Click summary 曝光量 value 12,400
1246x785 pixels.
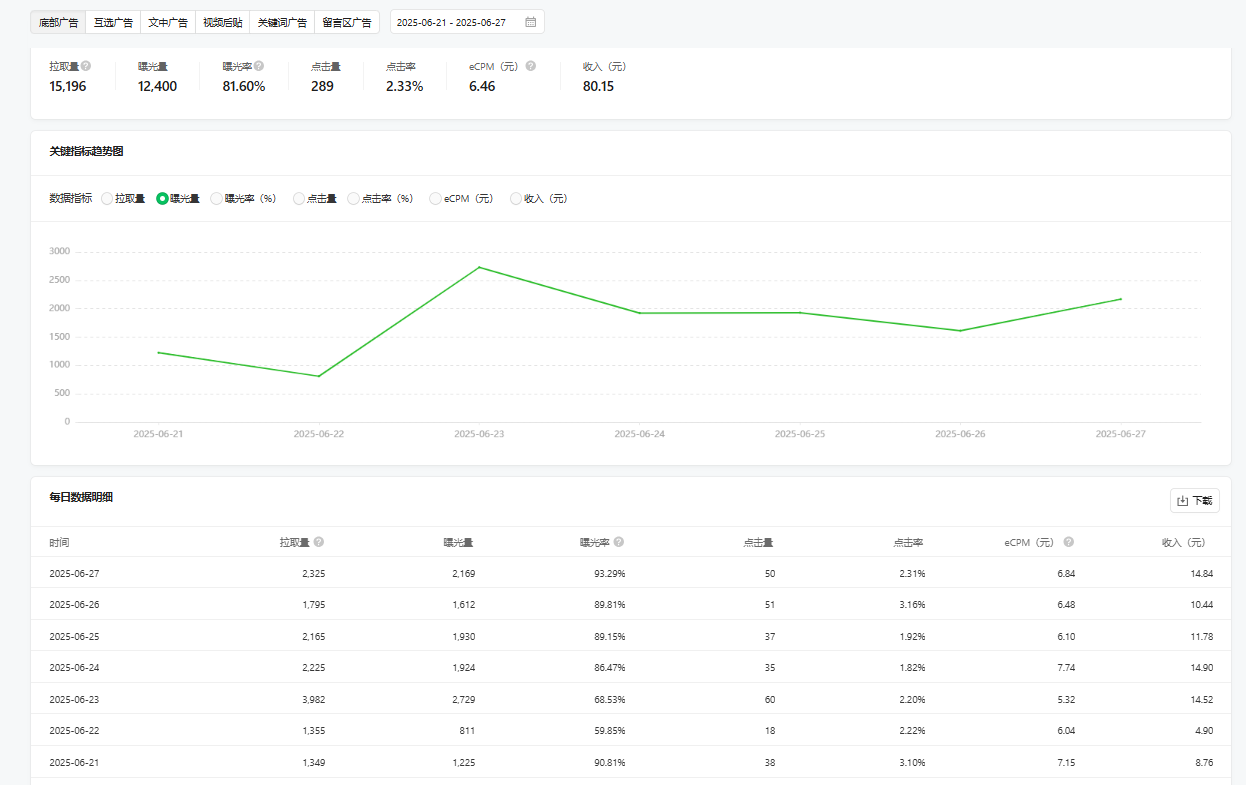click(x=158, y=87)
